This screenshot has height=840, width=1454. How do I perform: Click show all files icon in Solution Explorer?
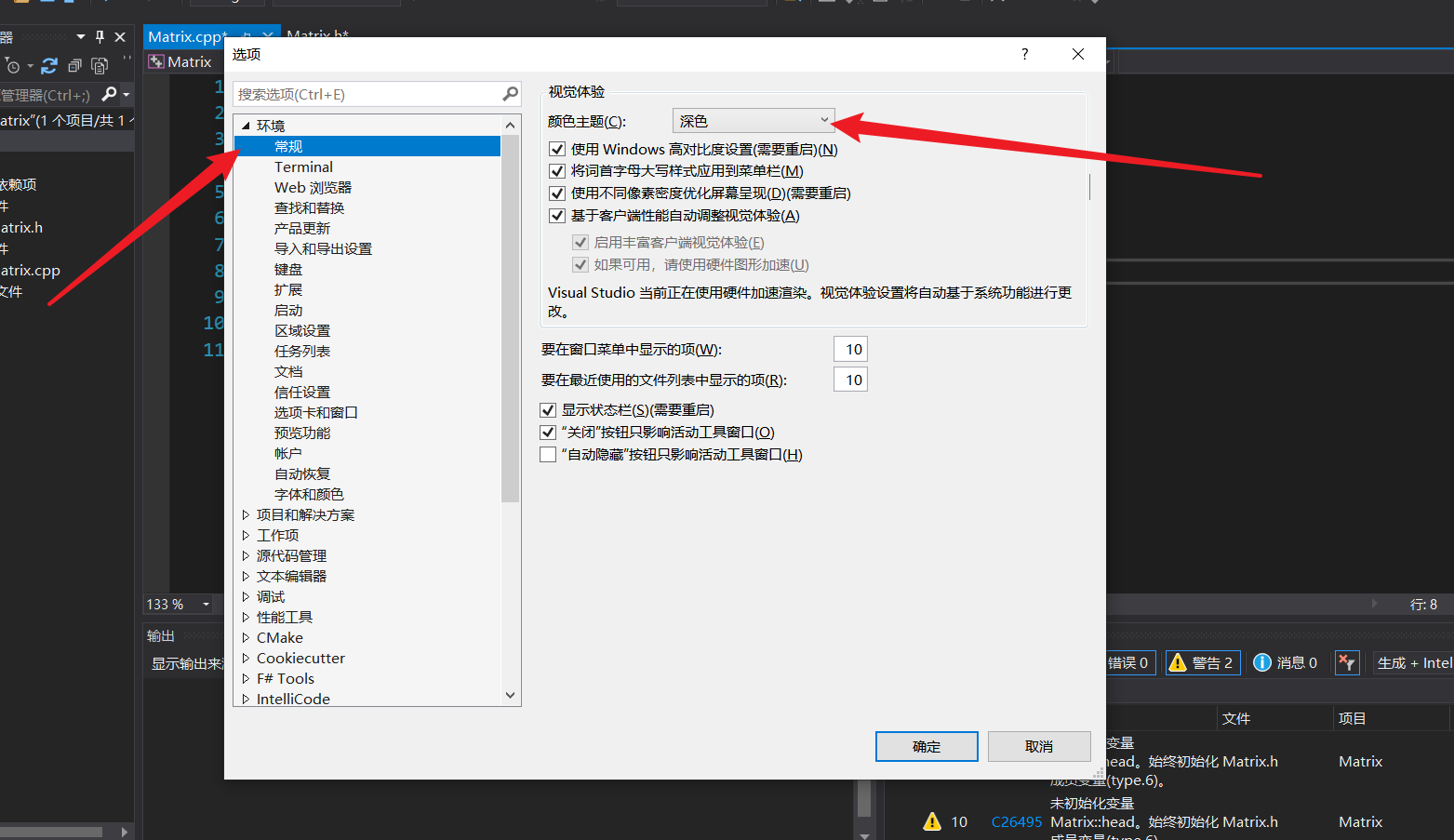point(100,65)
